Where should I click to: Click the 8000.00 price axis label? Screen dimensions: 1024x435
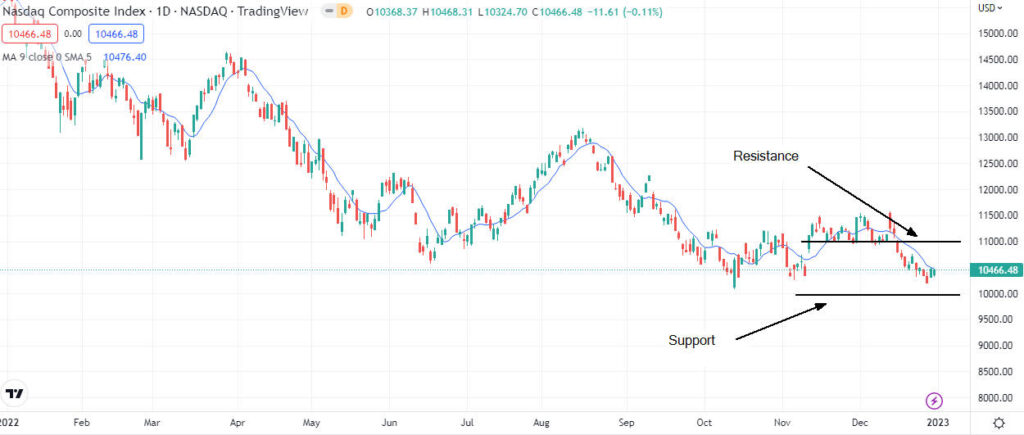997,398
